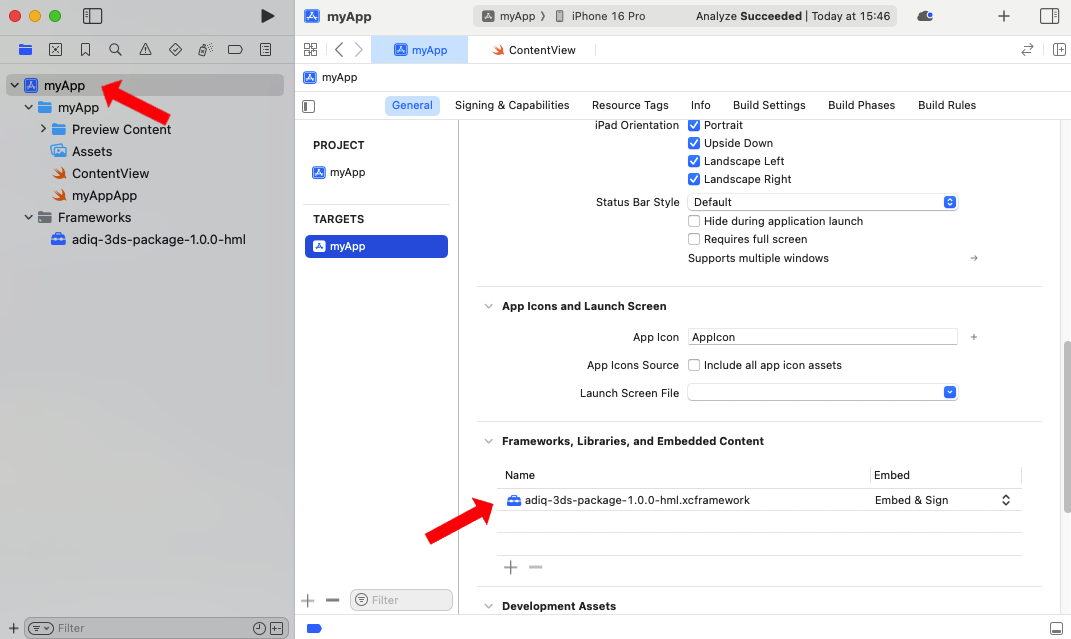Select the myApp scheme in toolbar
The width and height of the screenshot is (1071, 639).
tap(509, 16)
